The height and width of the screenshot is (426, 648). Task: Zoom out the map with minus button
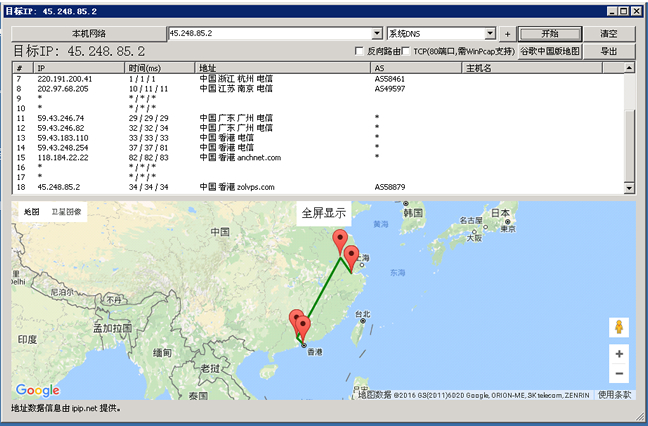pyautogui.click(x=619, y=374)
